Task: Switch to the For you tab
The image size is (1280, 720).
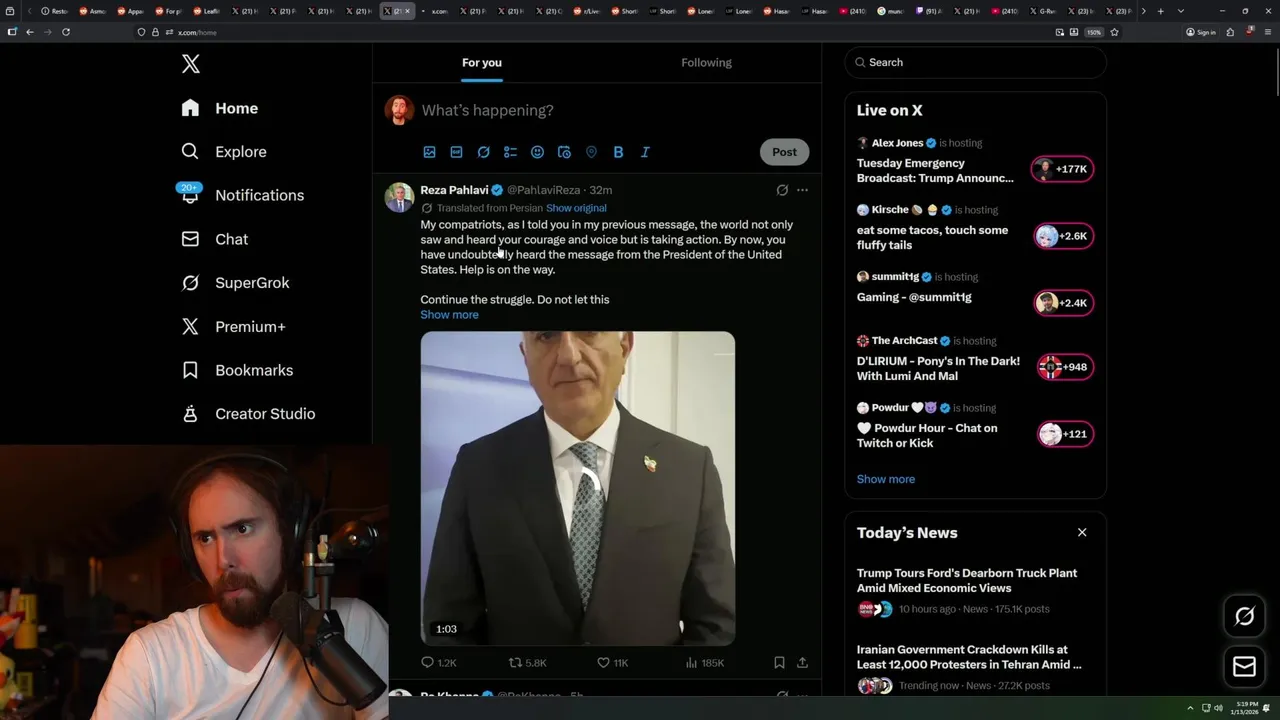Action: pos(482,62)
